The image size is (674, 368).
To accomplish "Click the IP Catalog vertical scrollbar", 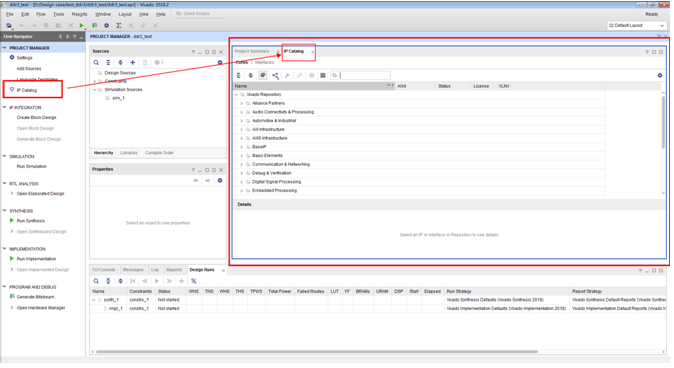I will click(664, 123).
